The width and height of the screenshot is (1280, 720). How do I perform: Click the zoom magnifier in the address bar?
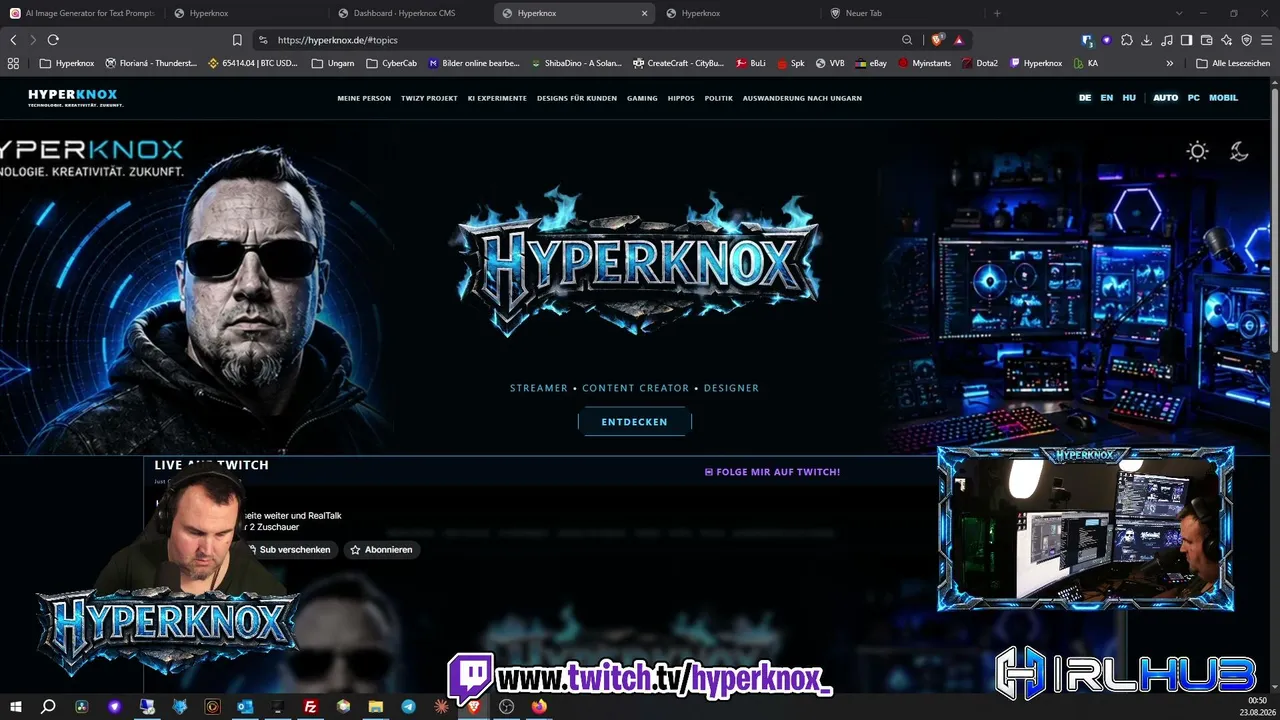pyautogui.click(x=907, y=40)
